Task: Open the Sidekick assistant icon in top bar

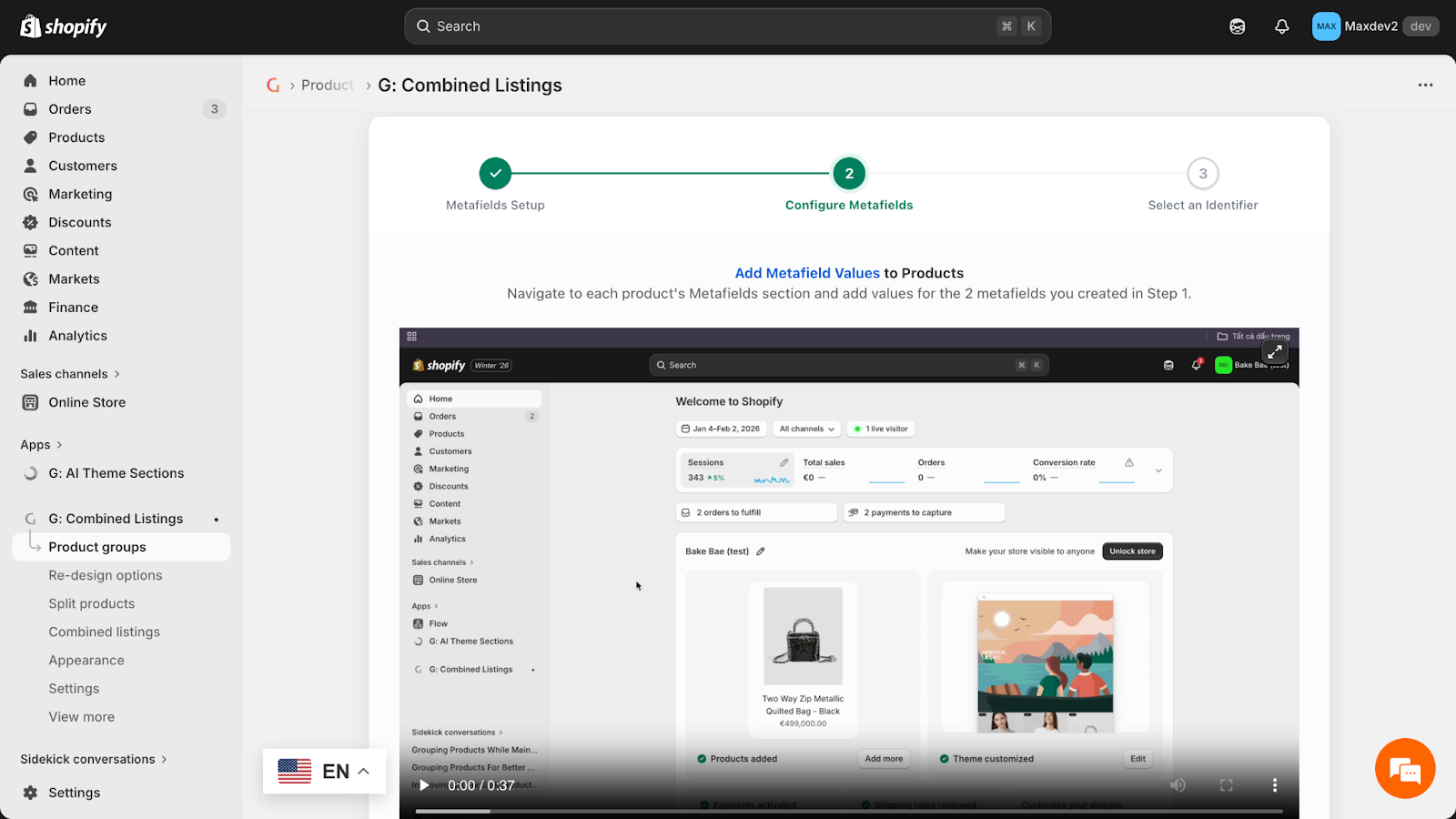Action: (x=1238, y=26)
